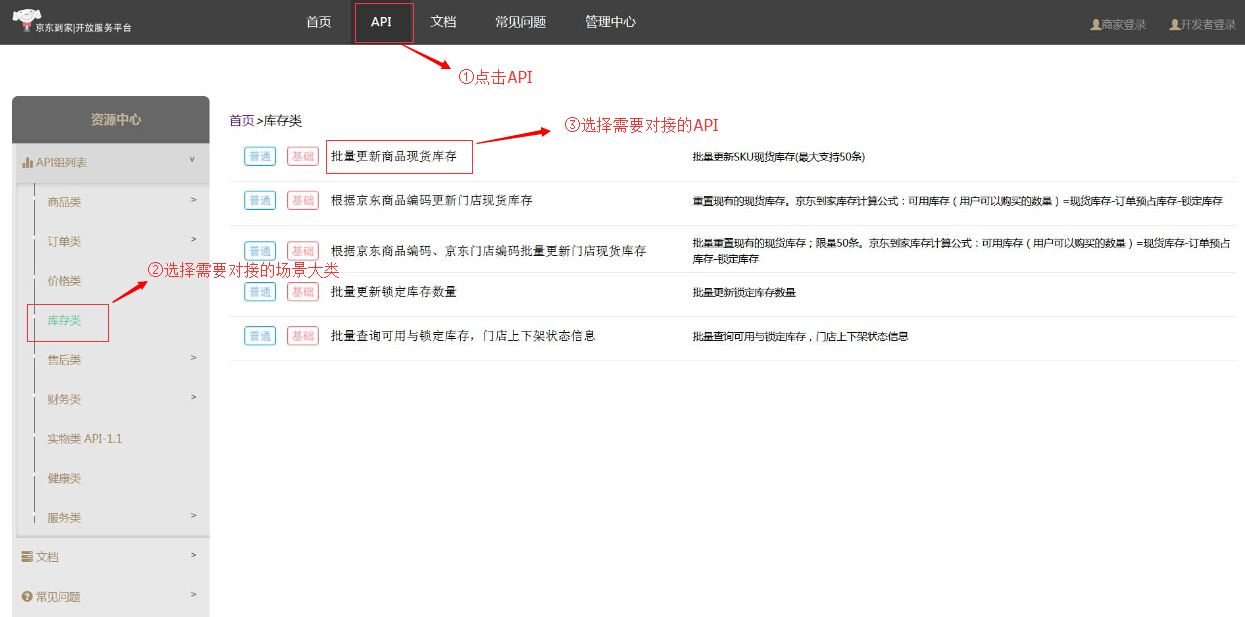Image resolution: width=1245 pixels, height=617 pixels.
Task: Click 基础 tag on 批量更新商品现货库存 row
Action: pyautogui.click(x=303, y=156)
